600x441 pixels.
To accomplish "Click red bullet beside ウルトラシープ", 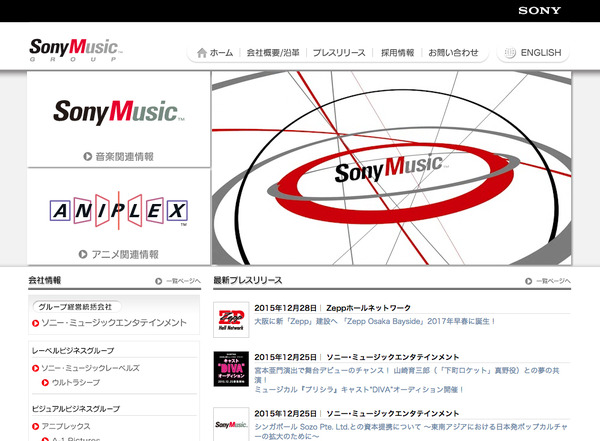I will [45, 382].
